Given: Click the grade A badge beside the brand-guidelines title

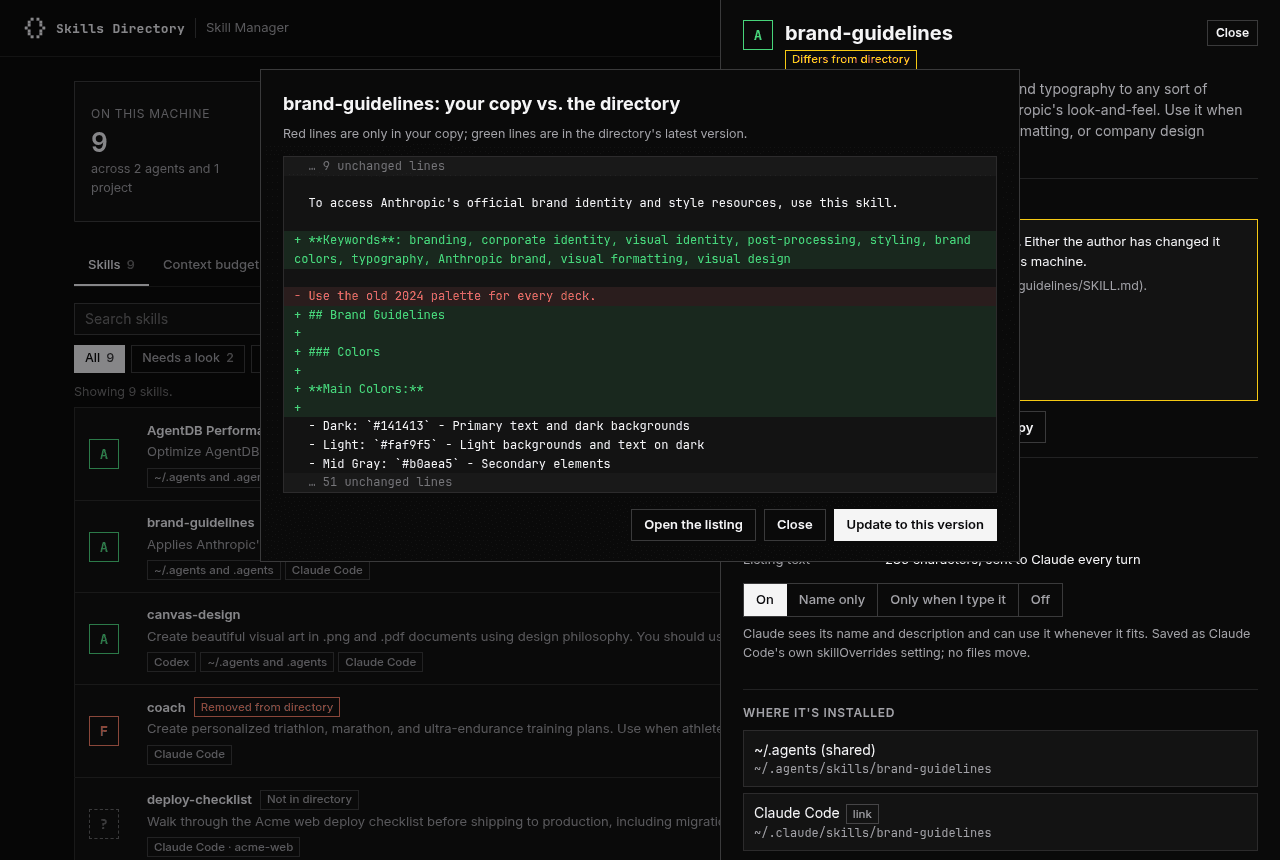Looking at the screenshot, I should [x=758, y=35].
